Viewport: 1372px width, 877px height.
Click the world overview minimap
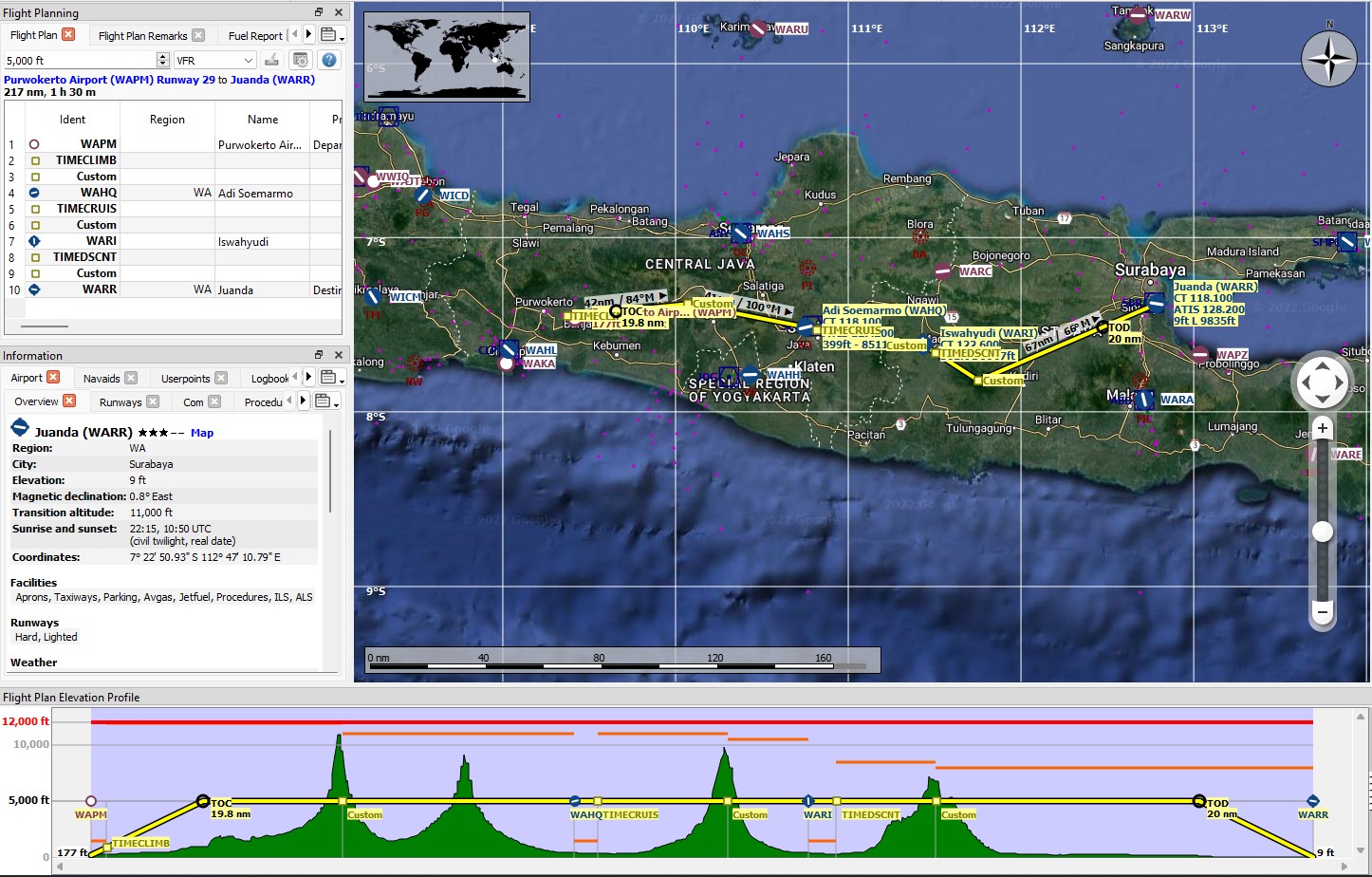tap(447, 57)
